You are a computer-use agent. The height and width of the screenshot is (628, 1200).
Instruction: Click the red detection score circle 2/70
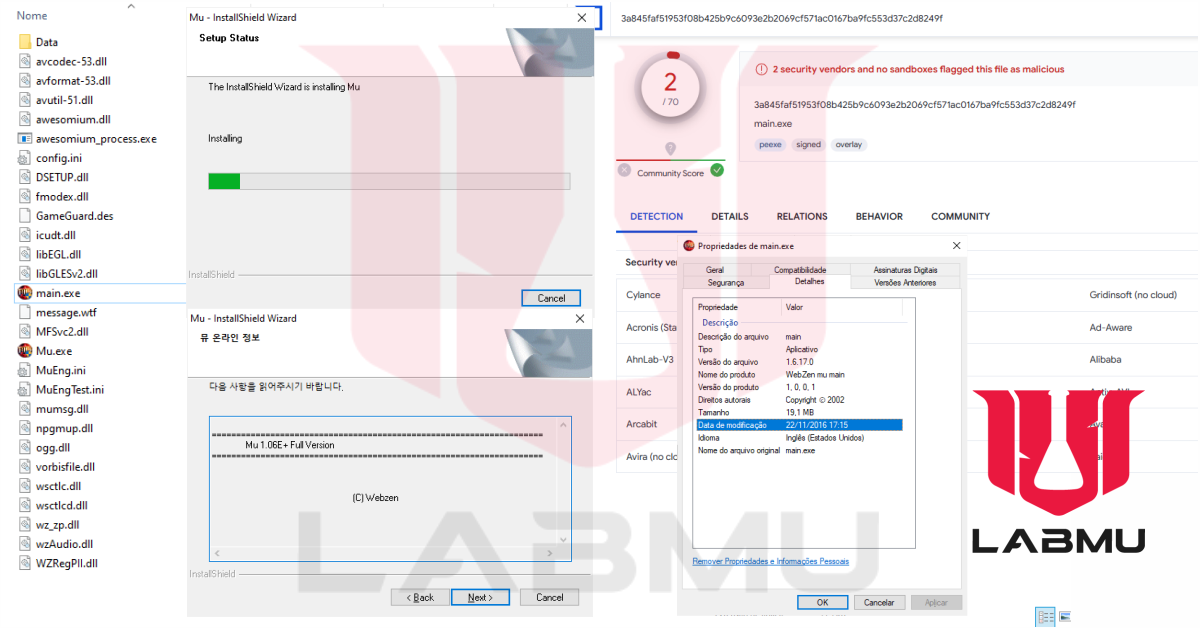point(670,87)
